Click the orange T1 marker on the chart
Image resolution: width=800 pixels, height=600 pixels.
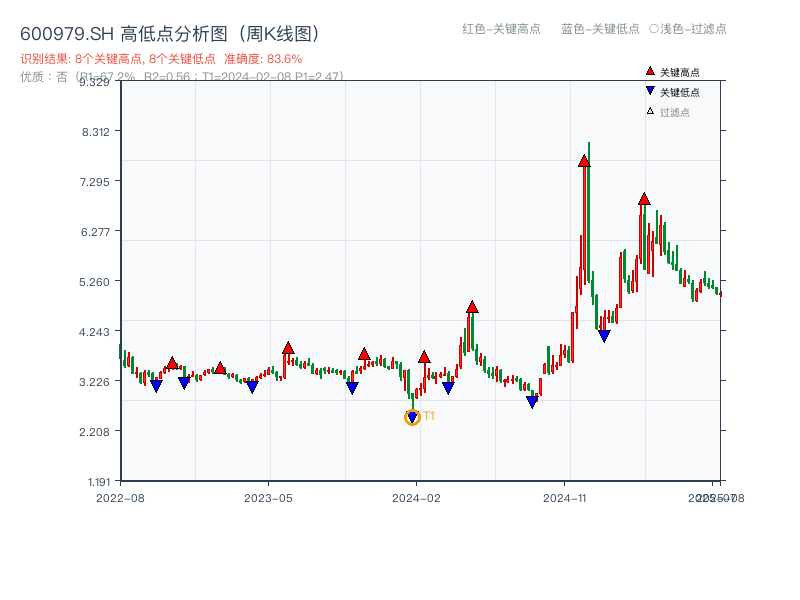(x=428, y=416)
